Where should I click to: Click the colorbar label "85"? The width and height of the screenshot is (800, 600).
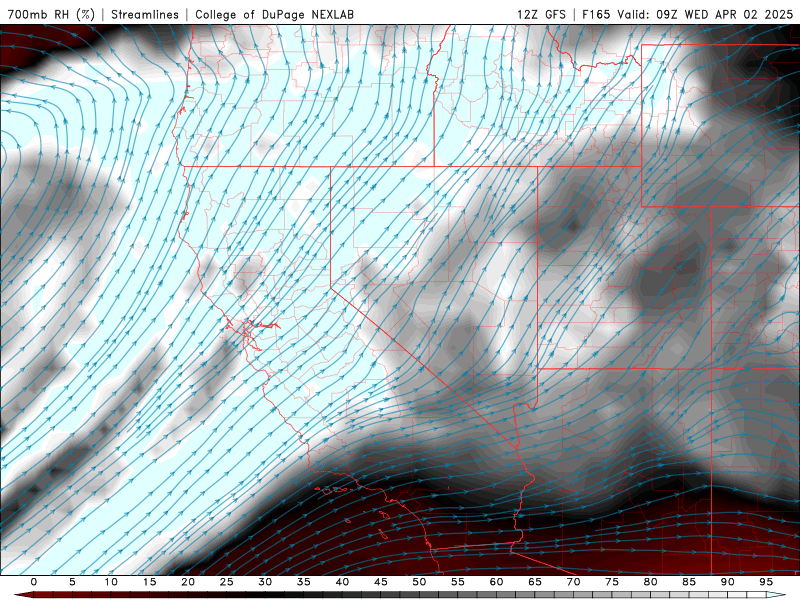click(689, 582)
